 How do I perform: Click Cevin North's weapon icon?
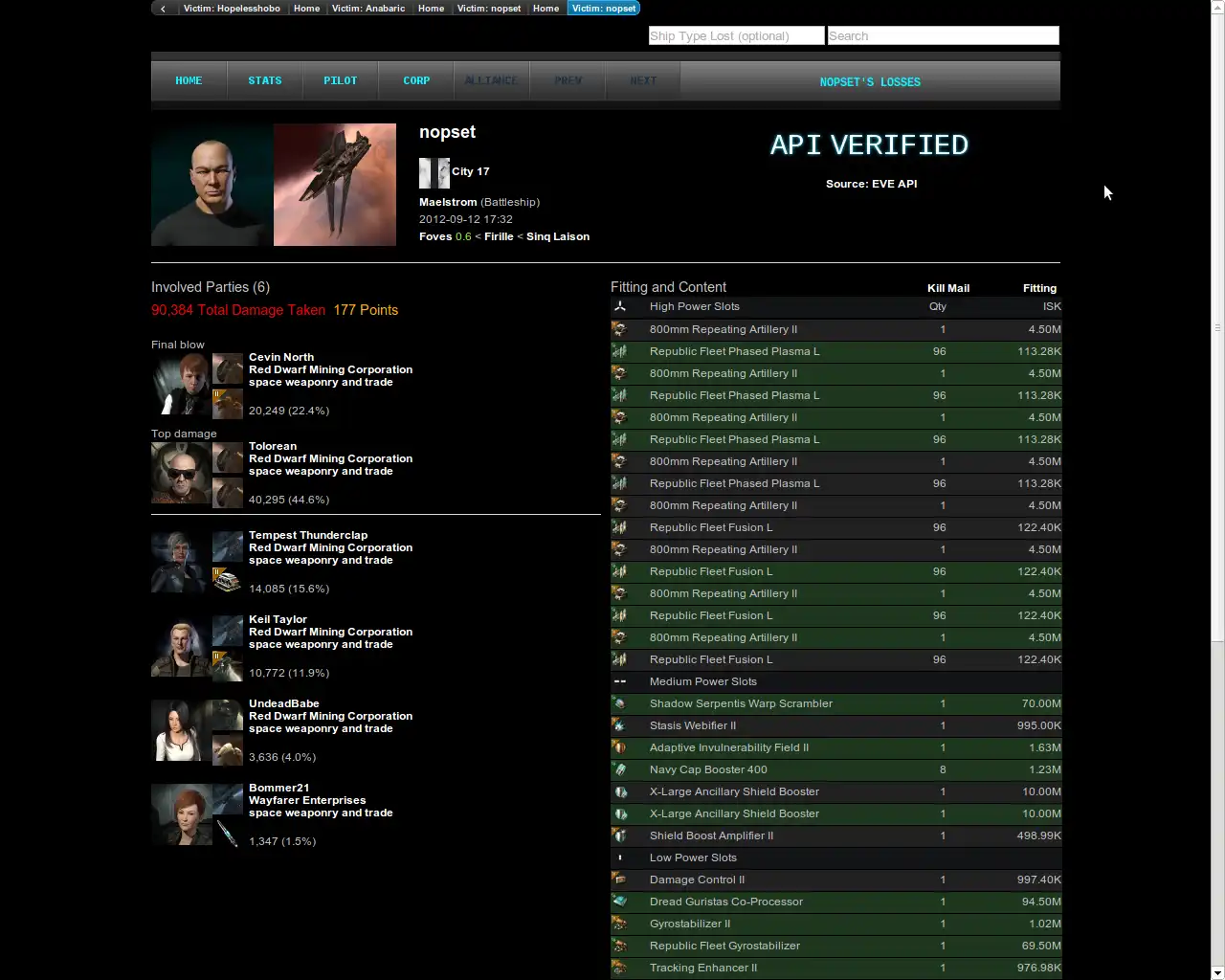228,404
